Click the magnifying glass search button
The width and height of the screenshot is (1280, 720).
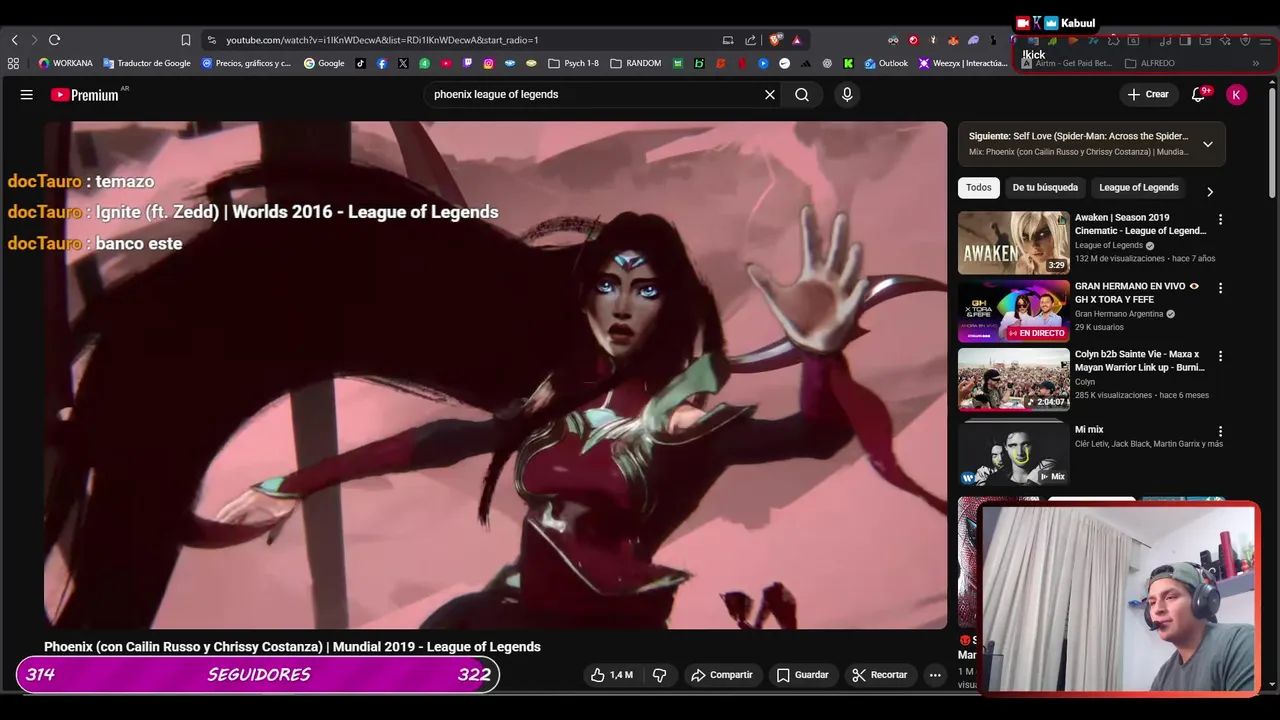pyautogui.click(x=802, y=94)
